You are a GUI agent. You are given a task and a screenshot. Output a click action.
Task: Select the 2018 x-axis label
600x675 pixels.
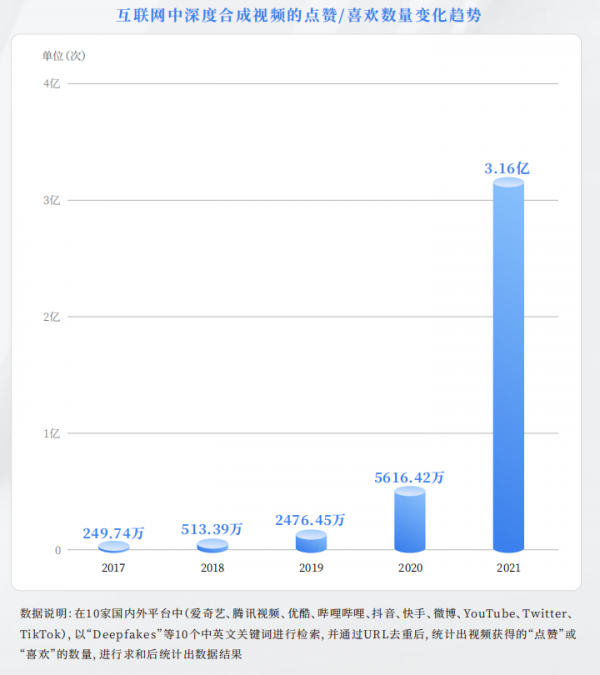pyautogui.click(x=212, y=568)
